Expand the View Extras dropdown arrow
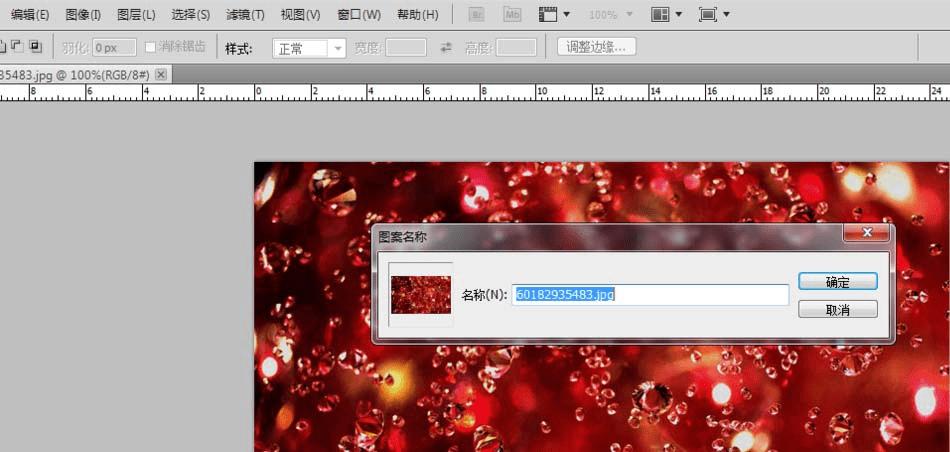Screen dimensions: 950x452 click(x=566, y=15)
